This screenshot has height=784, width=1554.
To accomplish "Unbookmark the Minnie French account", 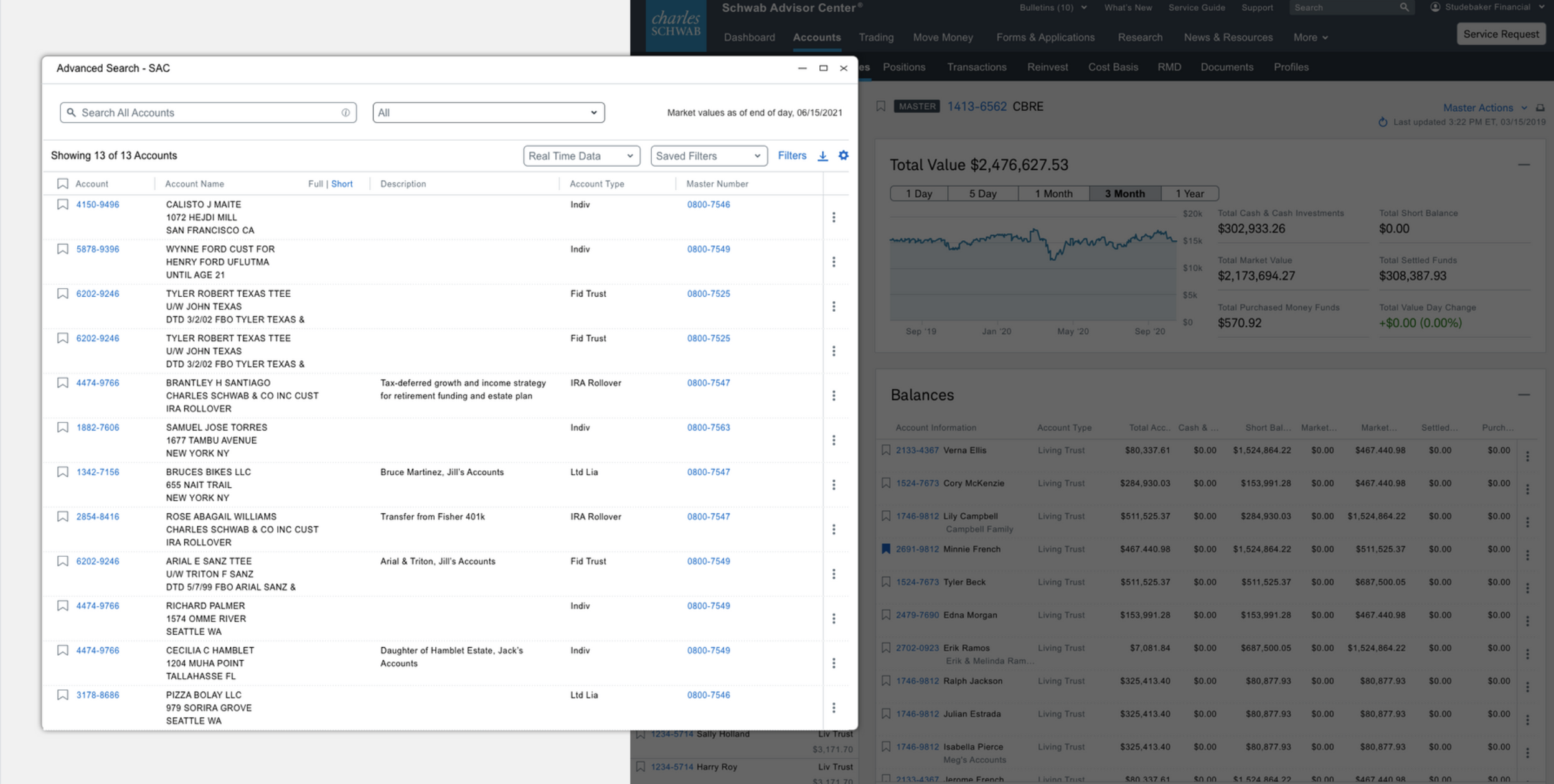I will [x=885, y=549].
